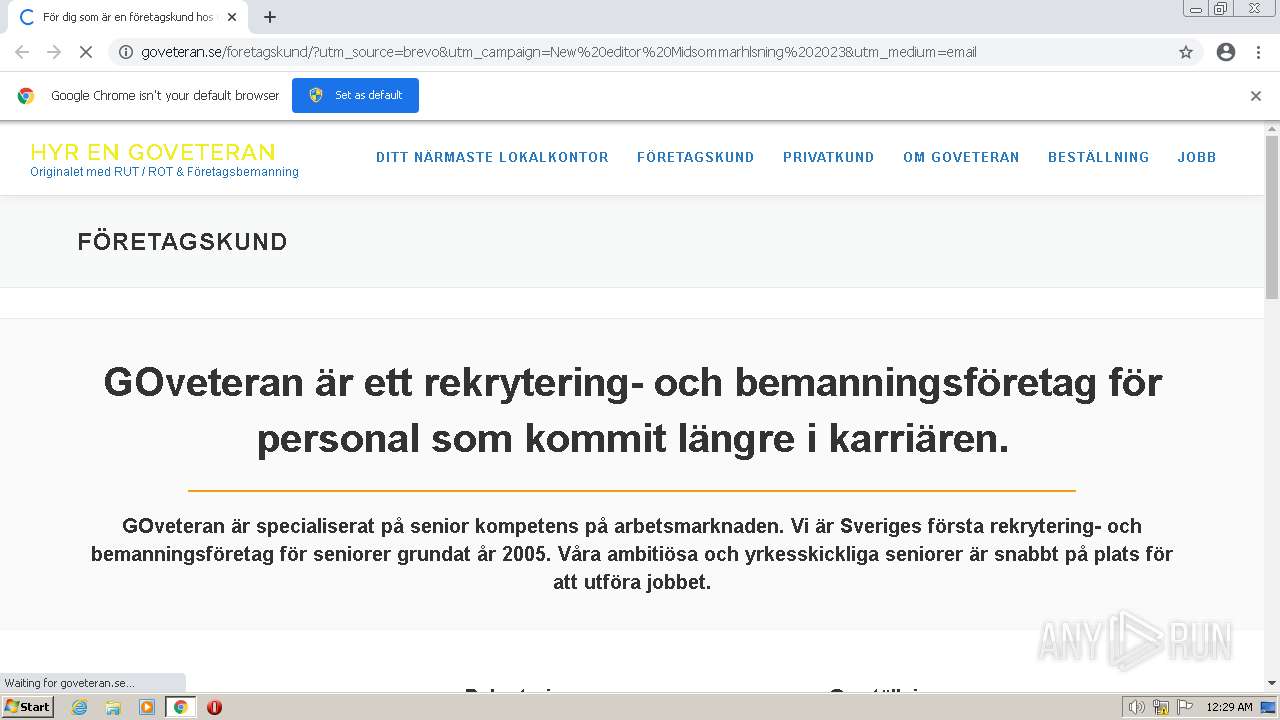Open the Chrome profile icon

1226,52
